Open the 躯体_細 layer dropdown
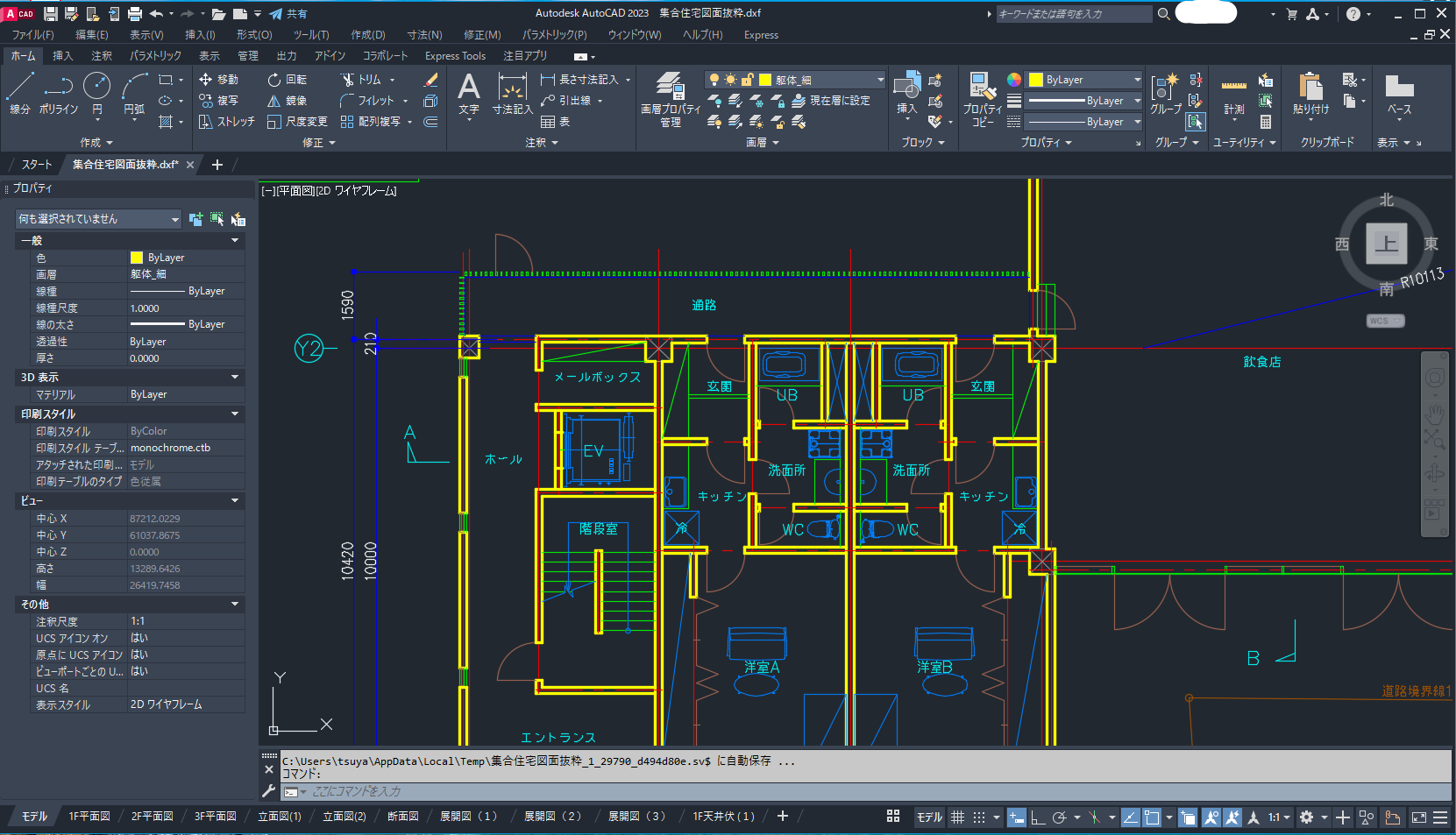The width and height of the screenshot is (1456, 835). point(880,80)
